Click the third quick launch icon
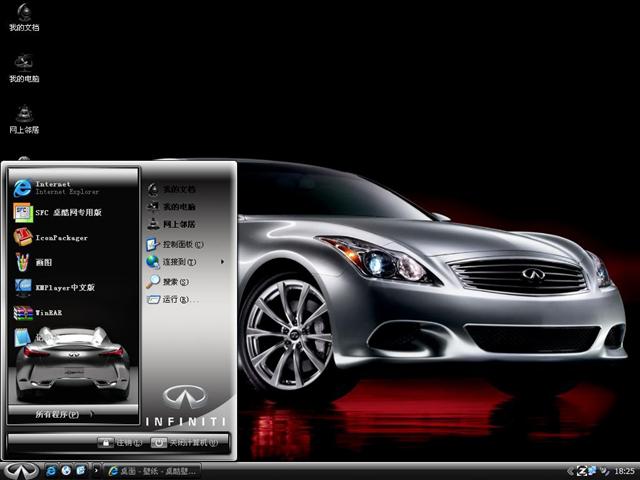 pyautogui.click(x=81, y=471)
